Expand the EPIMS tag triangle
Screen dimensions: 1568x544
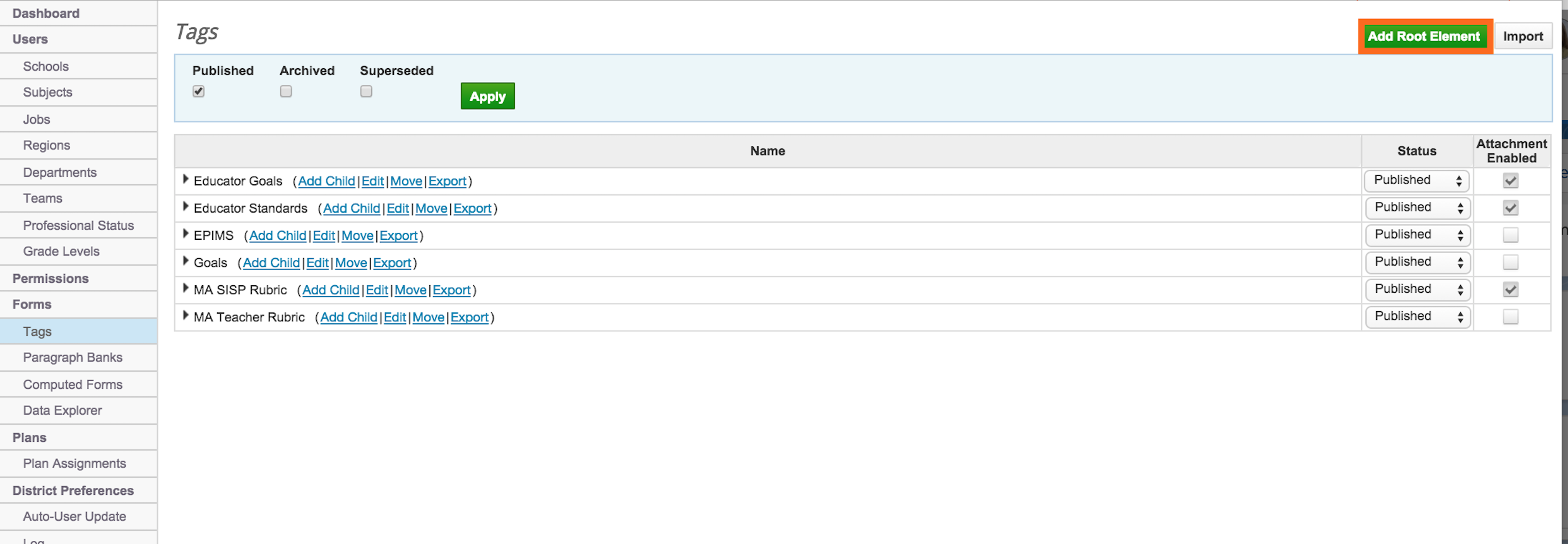pyautogui.click(x=186, y=234)
